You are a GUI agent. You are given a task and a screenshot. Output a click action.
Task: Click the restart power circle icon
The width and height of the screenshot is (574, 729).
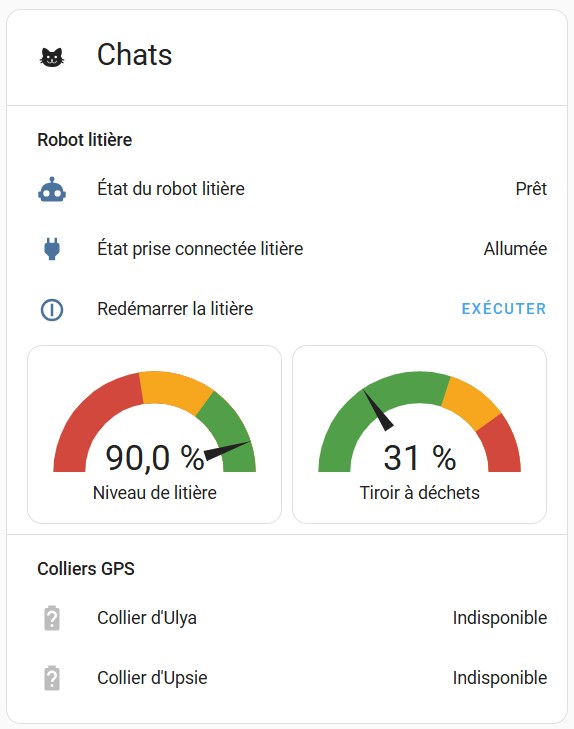(x=52, y=309)
